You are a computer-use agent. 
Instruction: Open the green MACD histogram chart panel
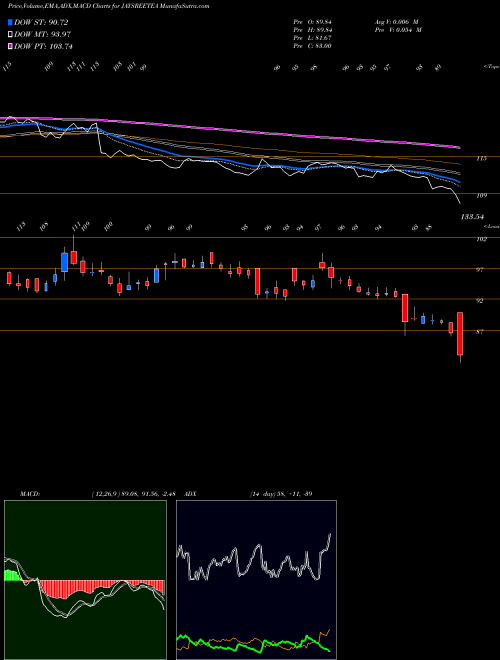click(x=85, y=580)
